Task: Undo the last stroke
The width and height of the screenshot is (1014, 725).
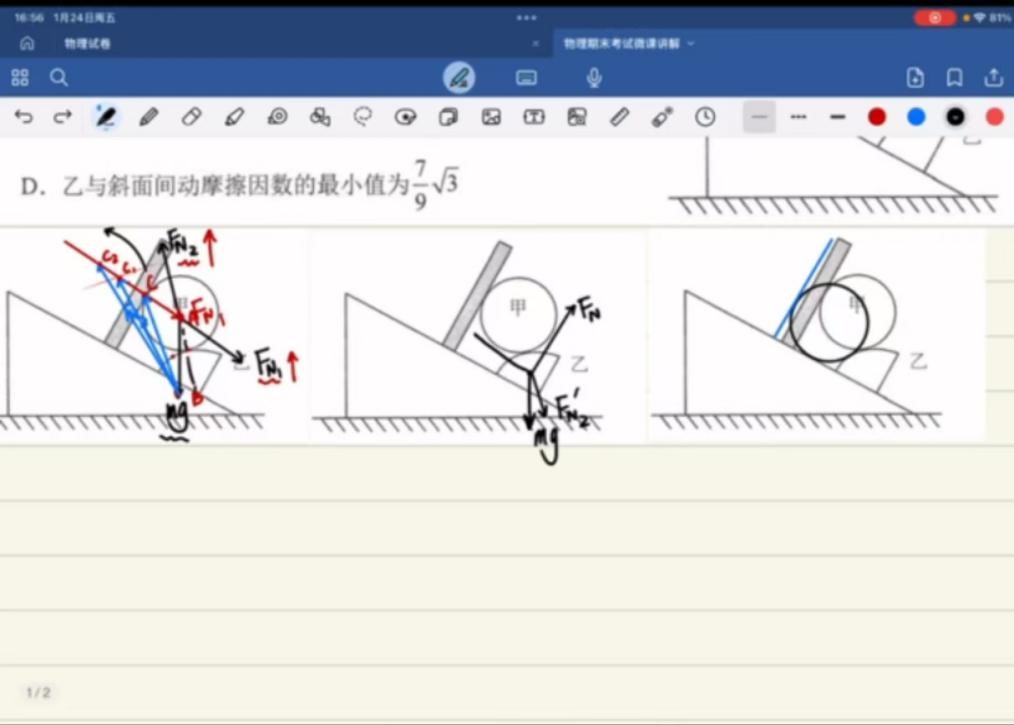Action: tap(23, 117)
